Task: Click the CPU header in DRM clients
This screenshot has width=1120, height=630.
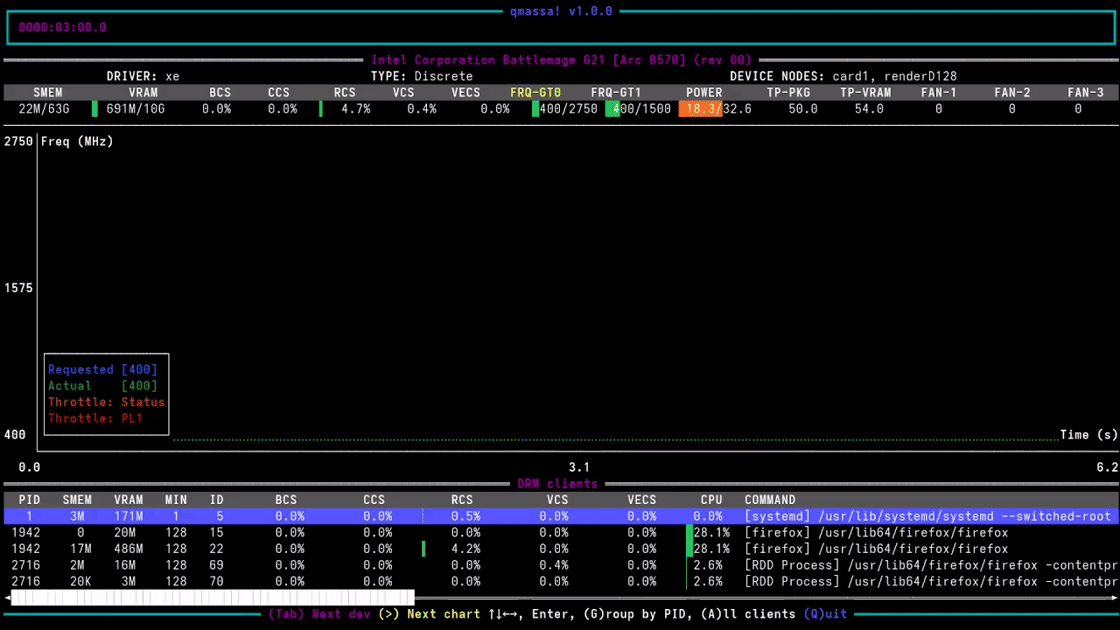Action: (x=711, y=500)
